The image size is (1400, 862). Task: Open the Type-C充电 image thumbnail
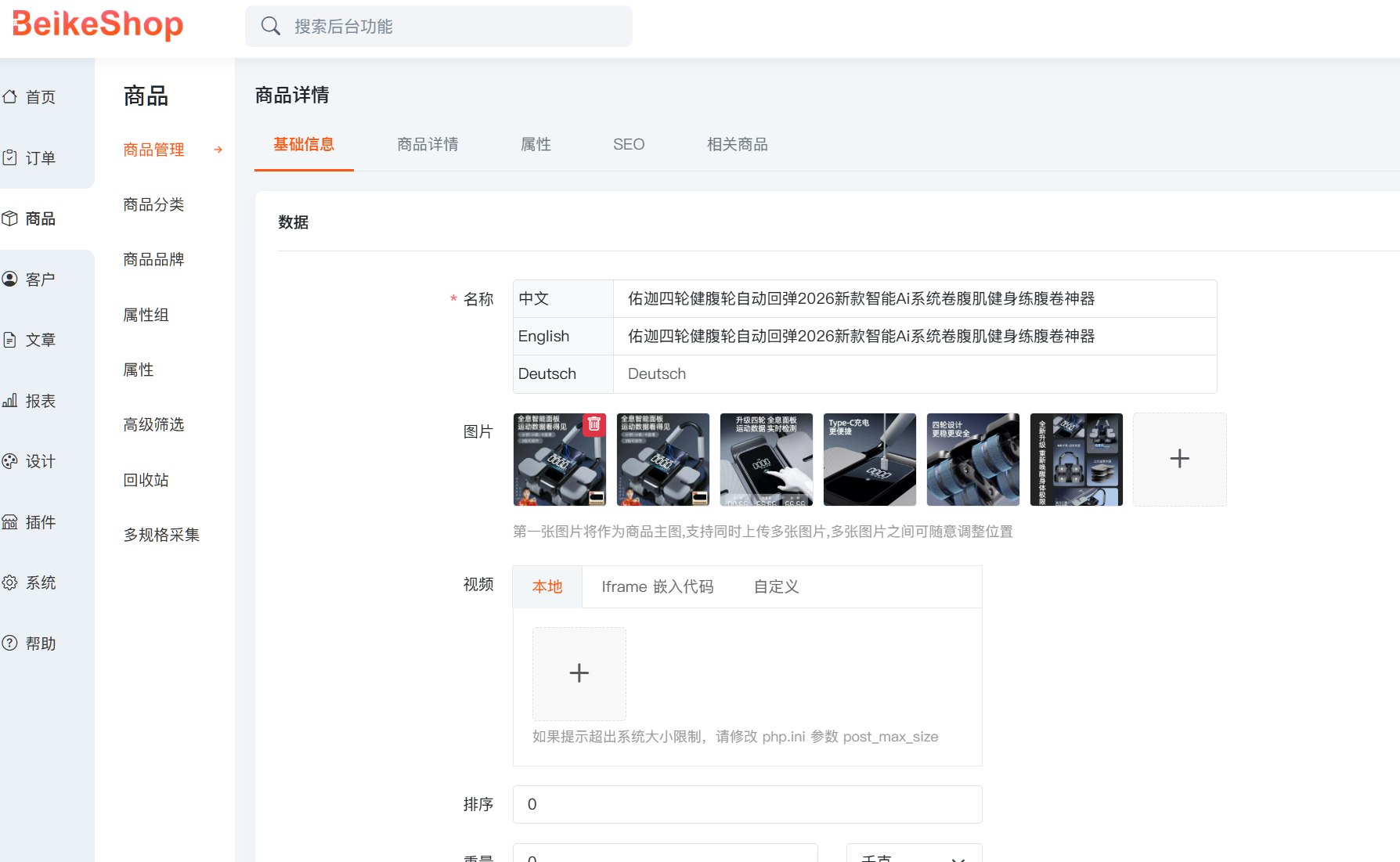point(870,460)
